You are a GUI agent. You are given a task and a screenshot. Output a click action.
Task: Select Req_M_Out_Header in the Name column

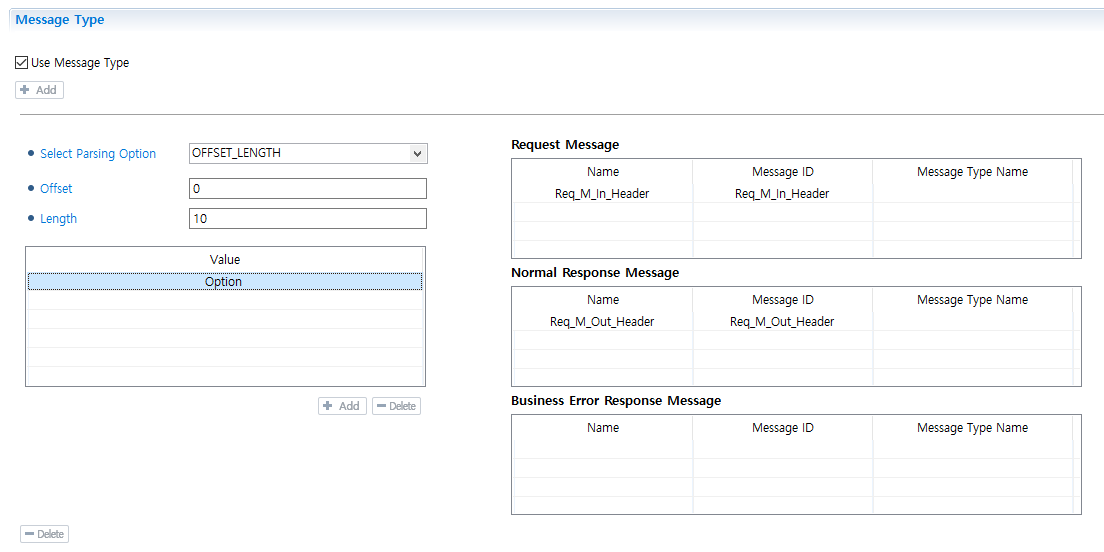(x=602, y=322)
